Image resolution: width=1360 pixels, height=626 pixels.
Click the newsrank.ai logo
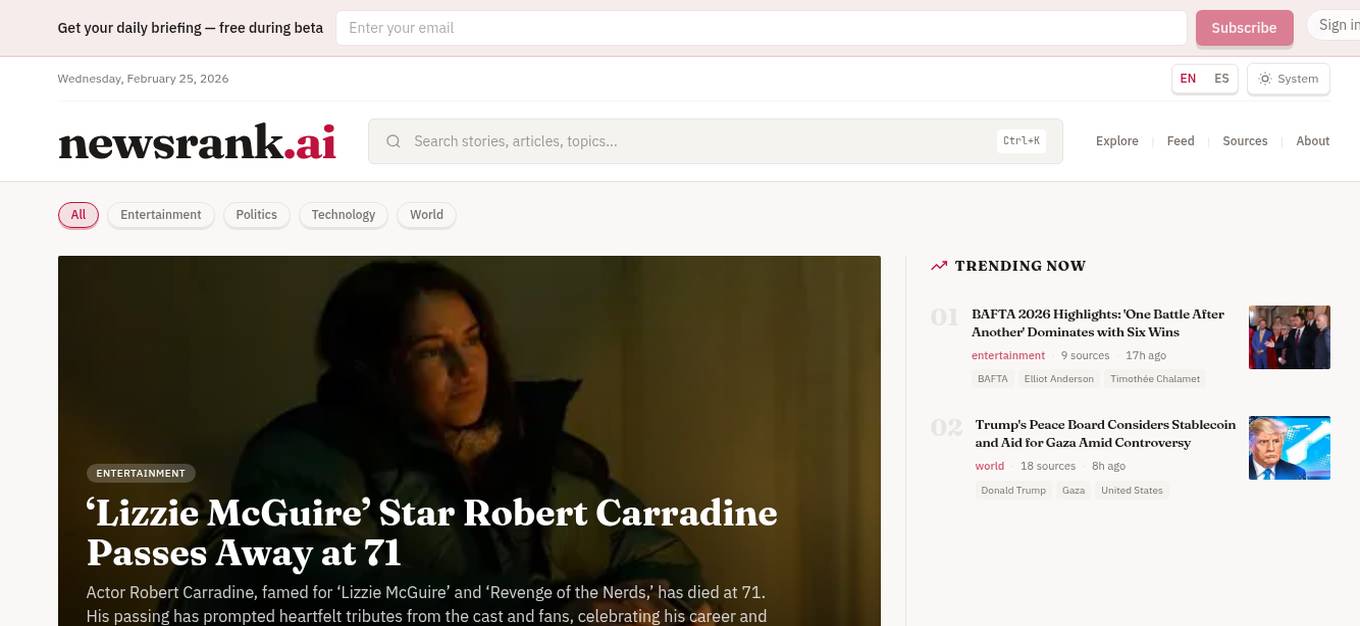(x=196, y=141)
